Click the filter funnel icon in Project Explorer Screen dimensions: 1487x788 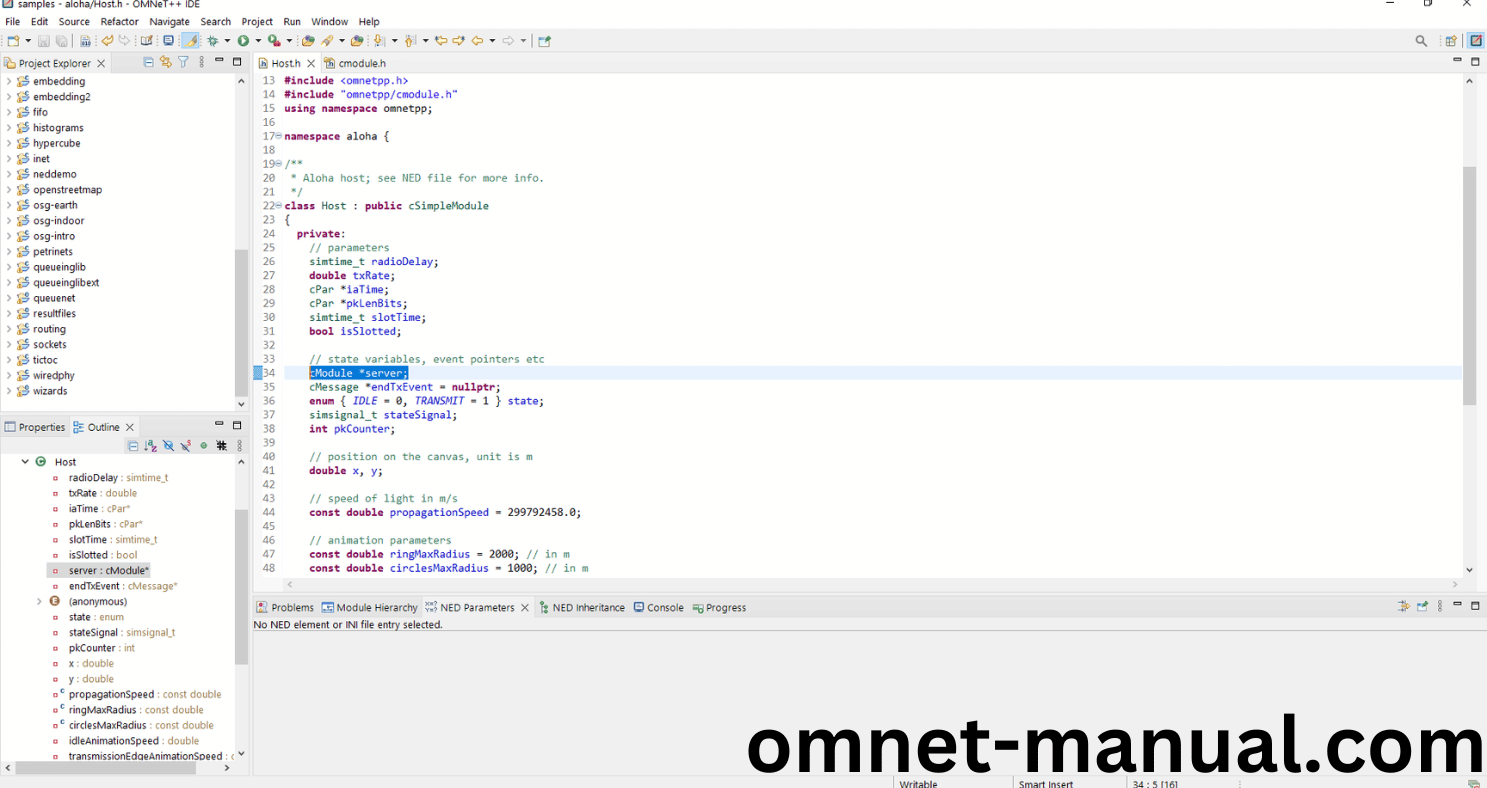tap(183, 62)
